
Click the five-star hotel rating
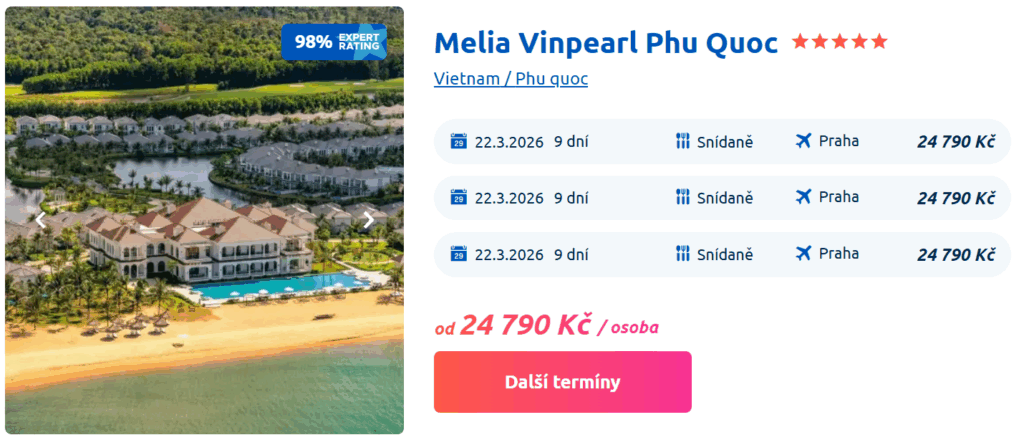(x=839, y=42)
